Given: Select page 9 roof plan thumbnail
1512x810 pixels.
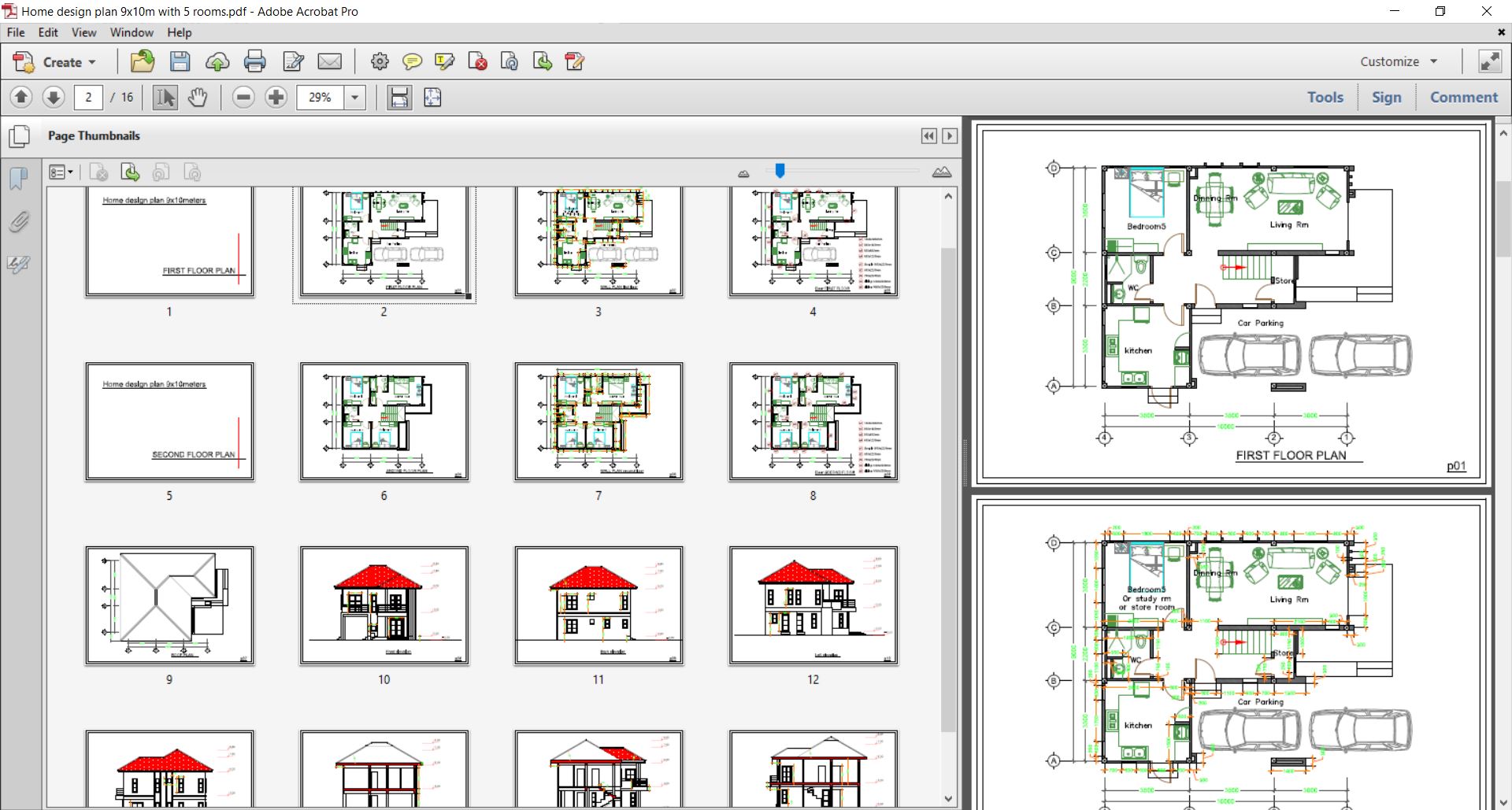Looking at the screenshot, I should click(169, 605).
